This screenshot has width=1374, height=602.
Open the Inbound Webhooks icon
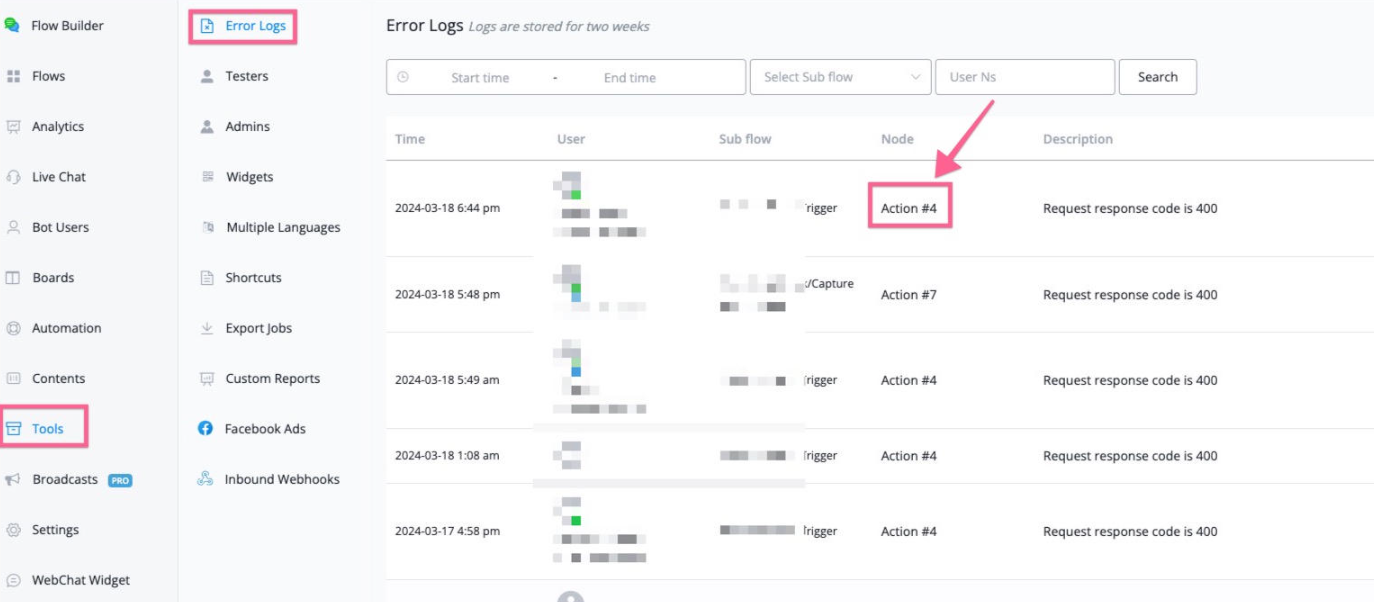[x=205, y=479]
